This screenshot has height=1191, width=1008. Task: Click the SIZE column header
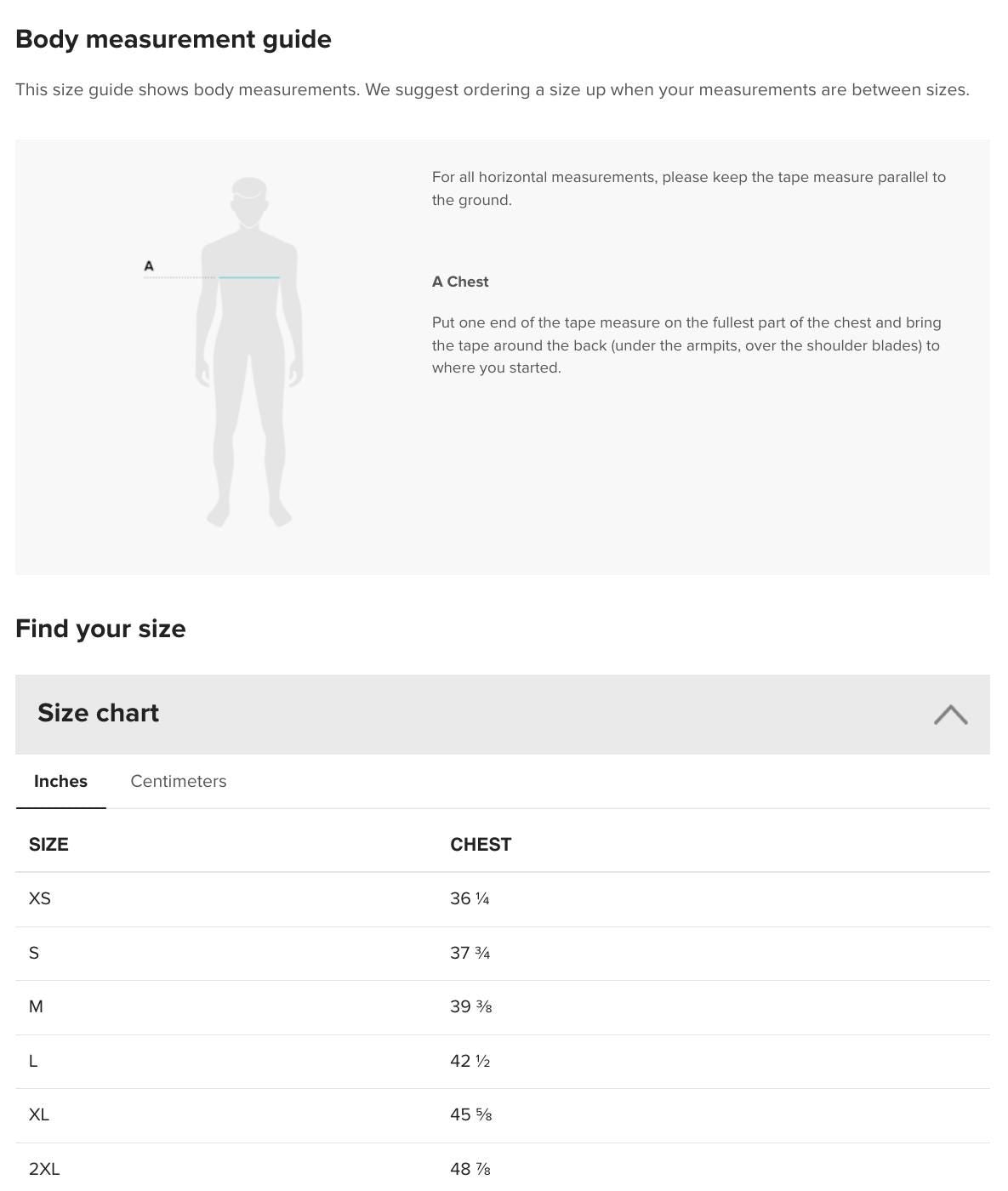48,845
